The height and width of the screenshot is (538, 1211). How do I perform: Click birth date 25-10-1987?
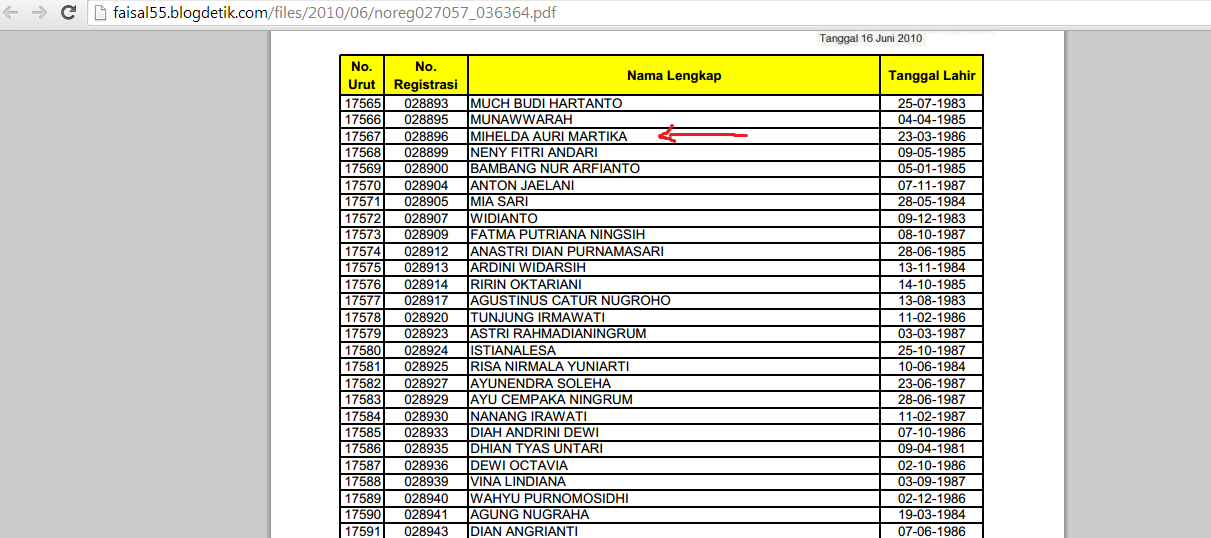click(932, 350)
